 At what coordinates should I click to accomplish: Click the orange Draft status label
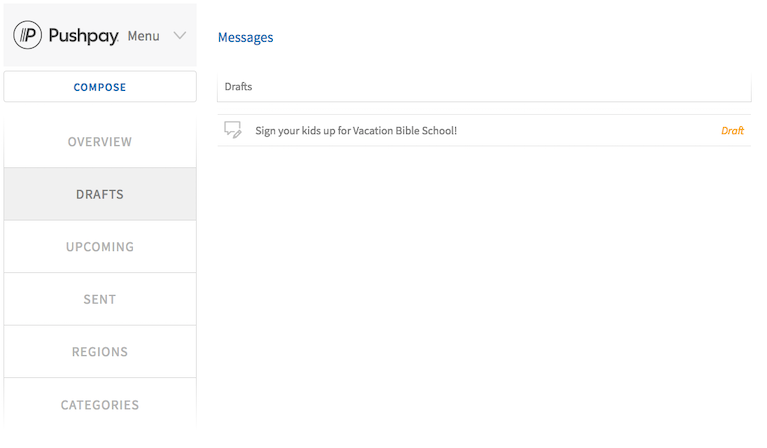(732, 131)
